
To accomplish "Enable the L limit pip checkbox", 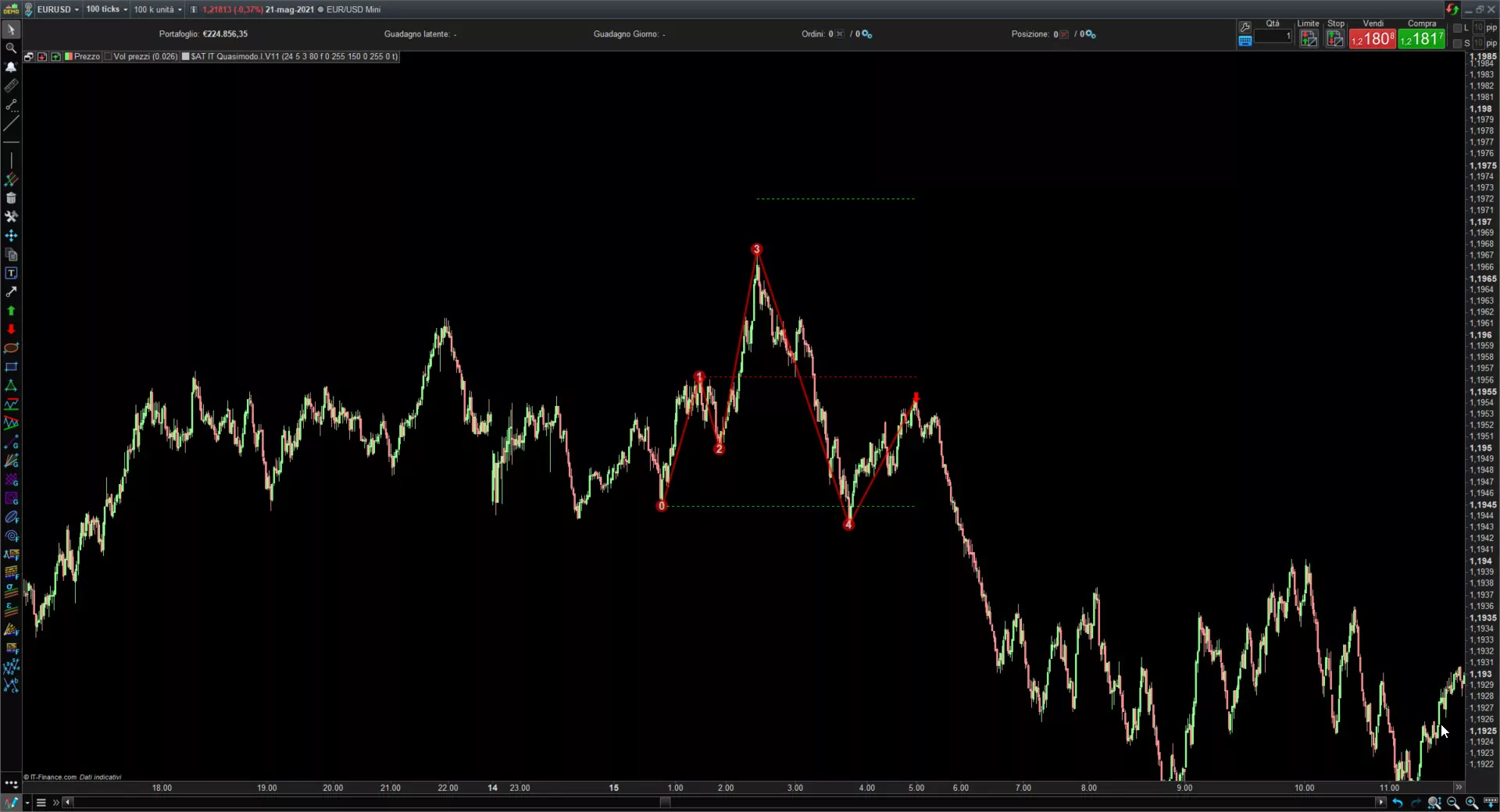I will coord(1458,28).
